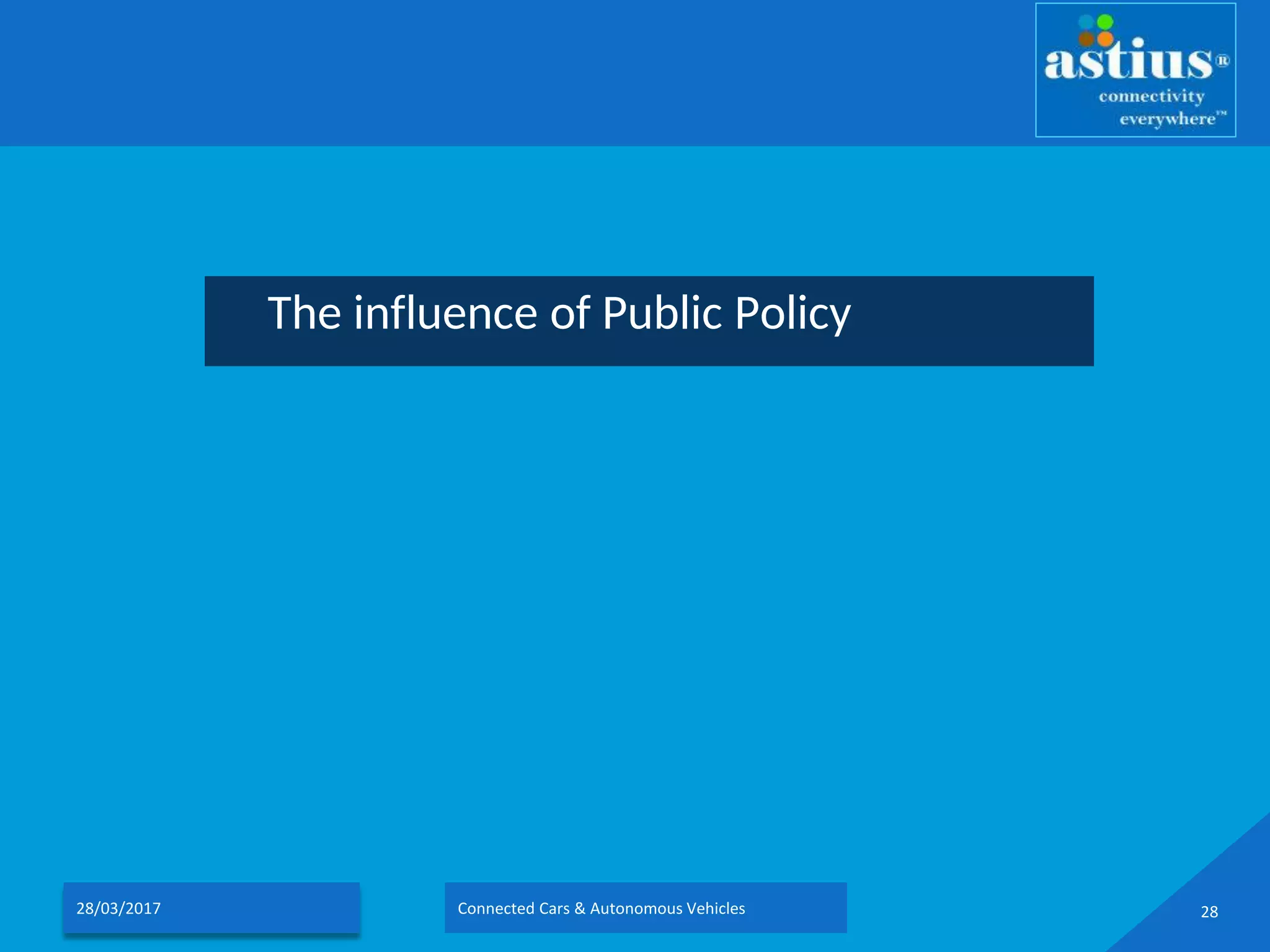Viewport: 1270px width, 952px height.
Task: Click the date 28/03/2017 in footer
Action: click(x=118, y=909)
